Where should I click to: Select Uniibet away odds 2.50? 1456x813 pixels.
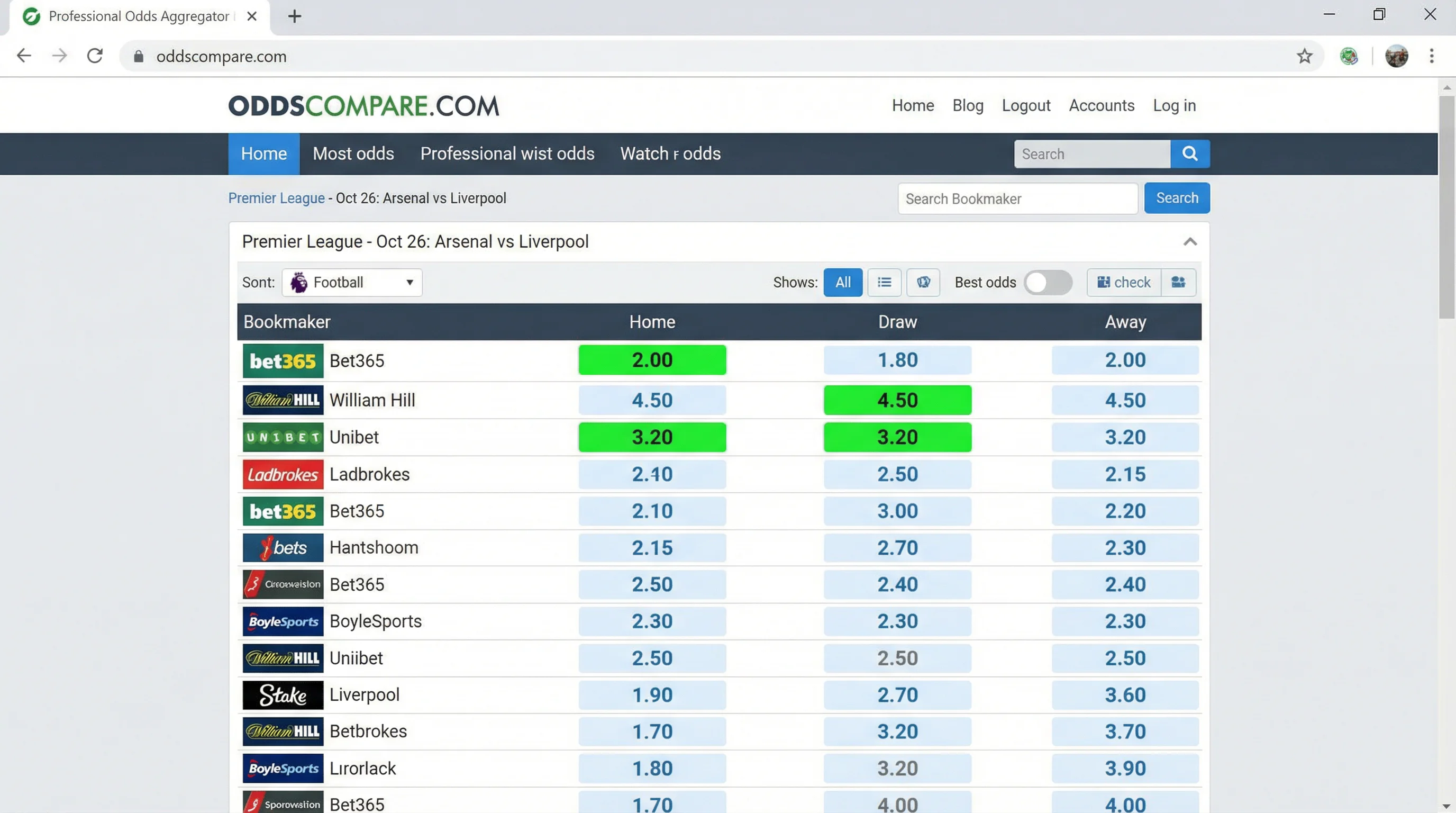1125,658
